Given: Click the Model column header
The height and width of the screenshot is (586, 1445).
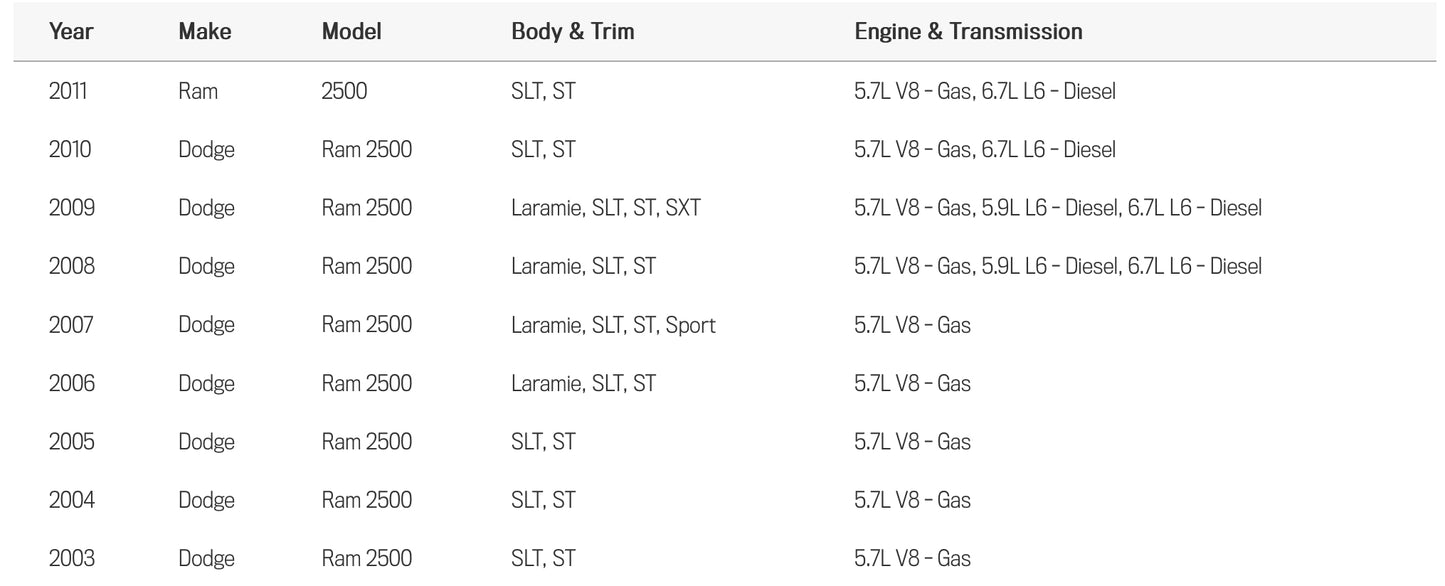Looking at the screenshot, I should pos(351,31).
